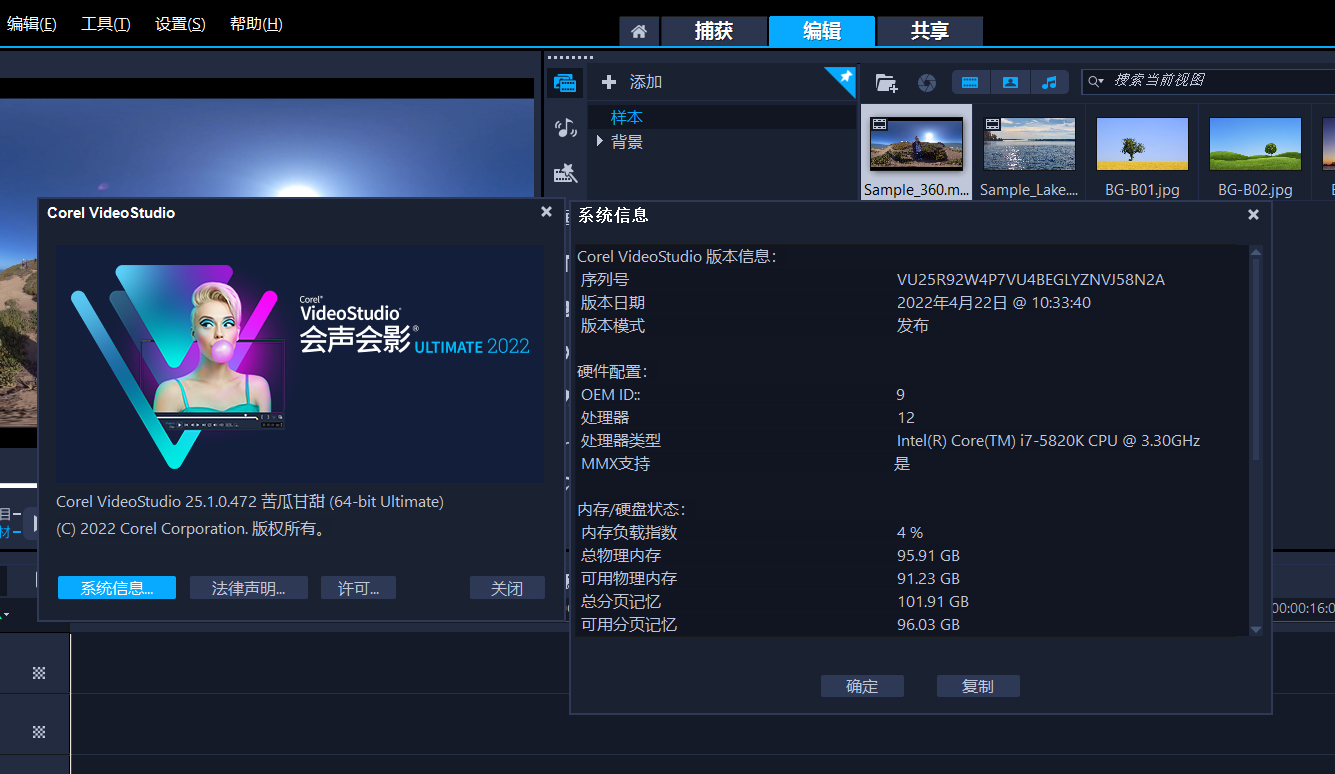Click the Corel VideoStudio 版本信息: heading
Screen dimensions: 1335x774
(677, 257)
